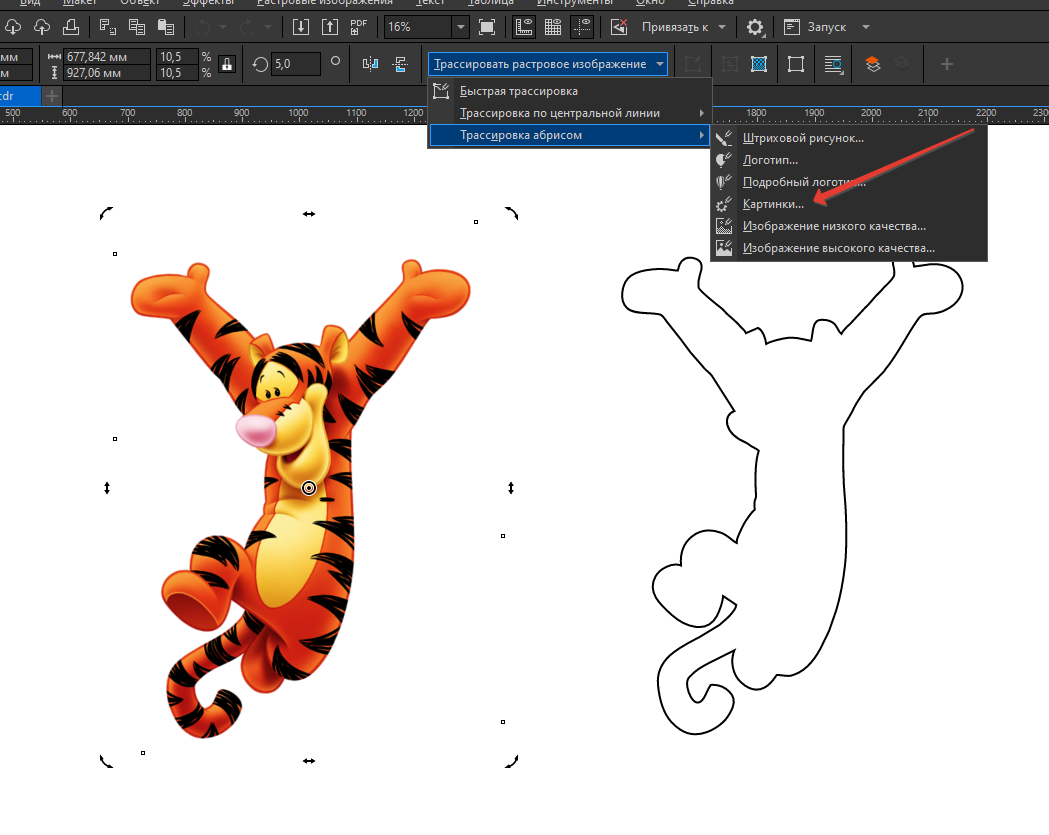Screen dimensions: 1049x835
Task: Add a new document tab
Action: coord(52,96)
